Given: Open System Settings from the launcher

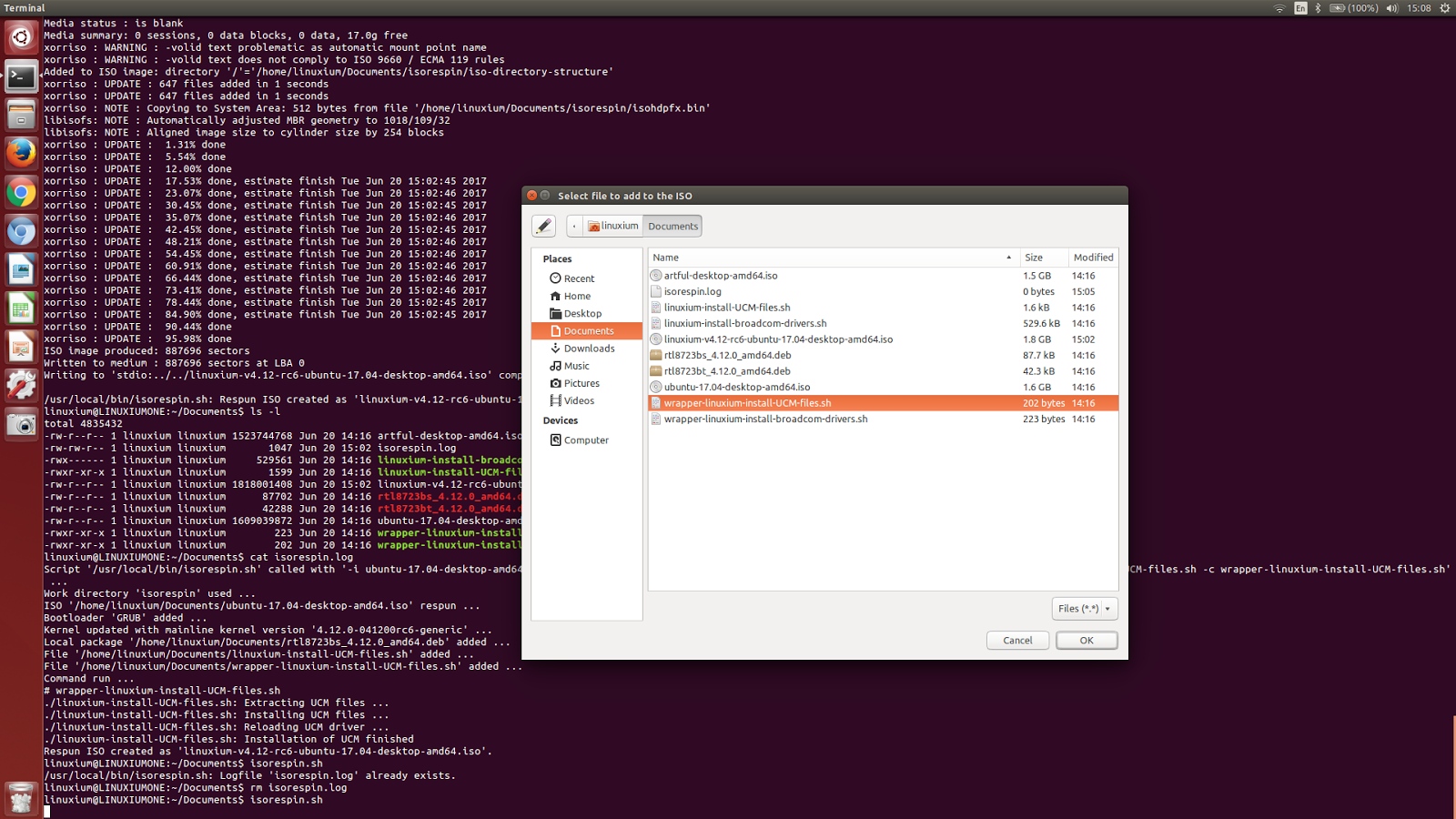Looking at the screenshot, I should click(x=21, y=386).
